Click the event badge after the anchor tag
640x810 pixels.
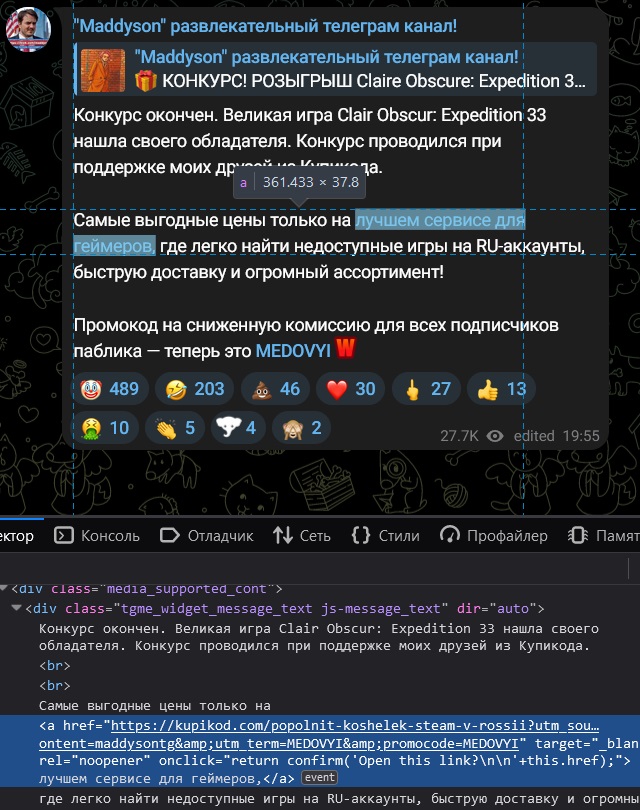(320, 777)
